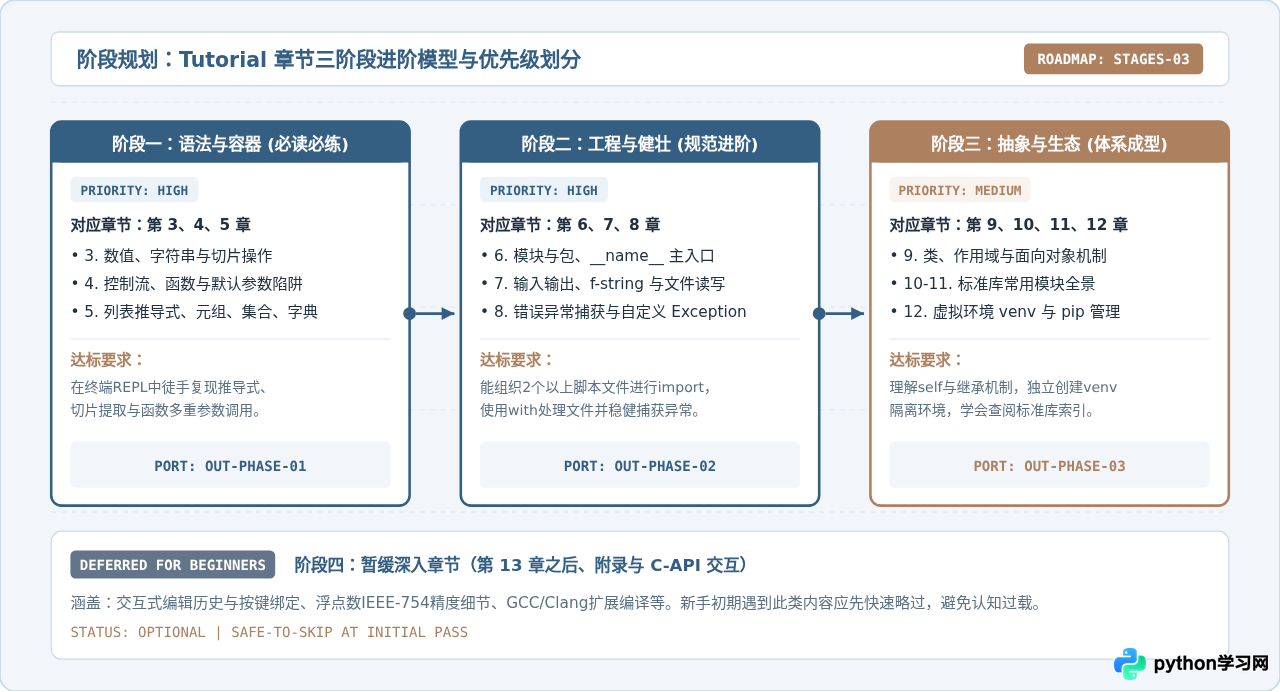Click text 理解self与继承机制，独立创建venv
The image size is (1280, 692).
1003,388
